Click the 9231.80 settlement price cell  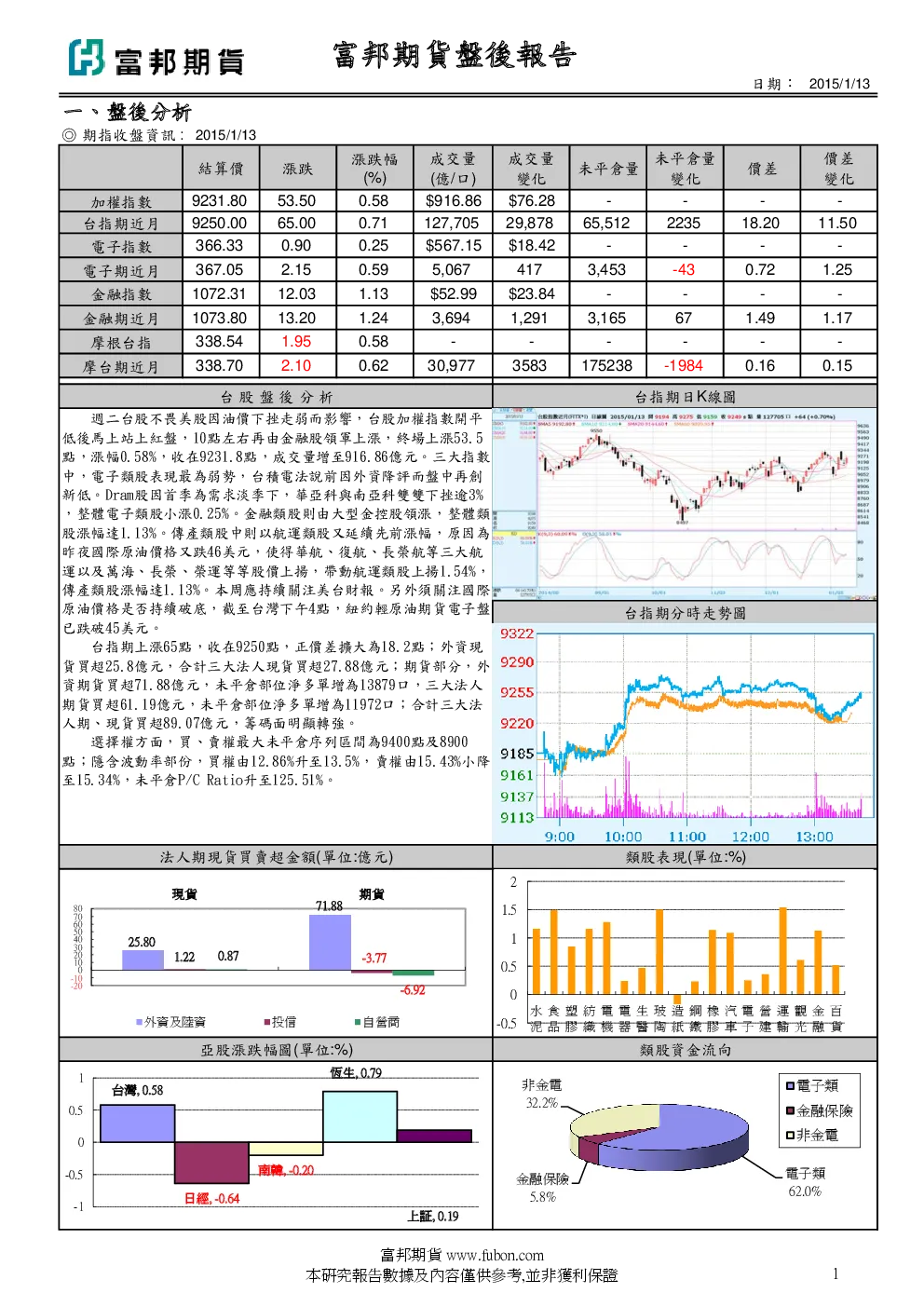tap(220, 200)
